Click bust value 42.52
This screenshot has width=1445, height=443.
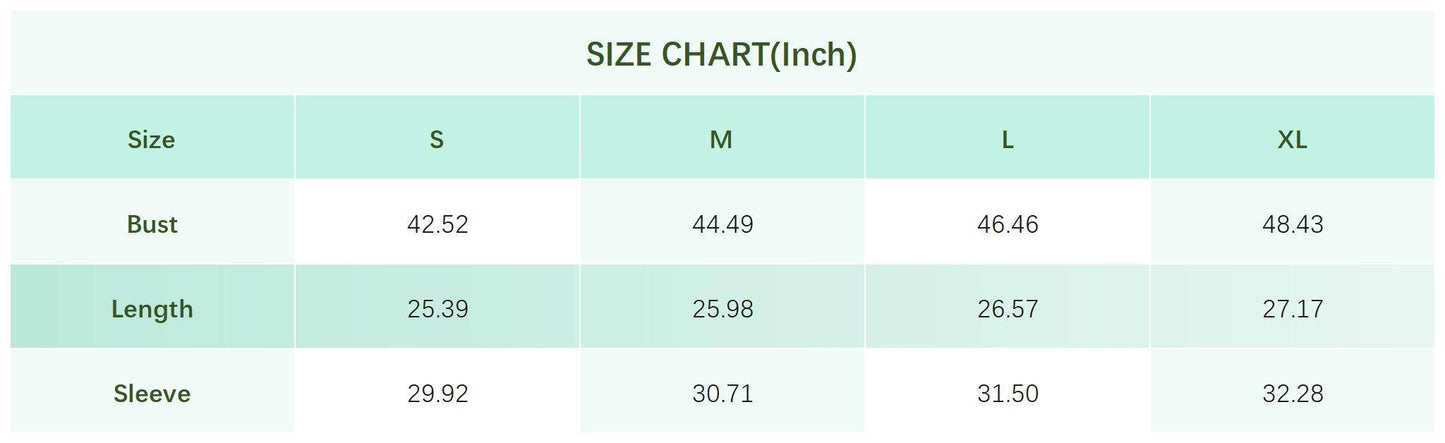click(437, 224)
